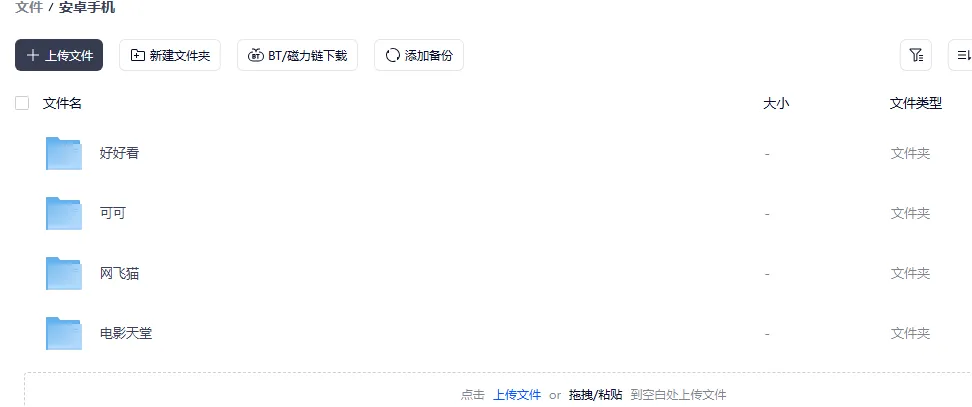Open the folder named 可可

pyautogui.click(x=112, y=213)
